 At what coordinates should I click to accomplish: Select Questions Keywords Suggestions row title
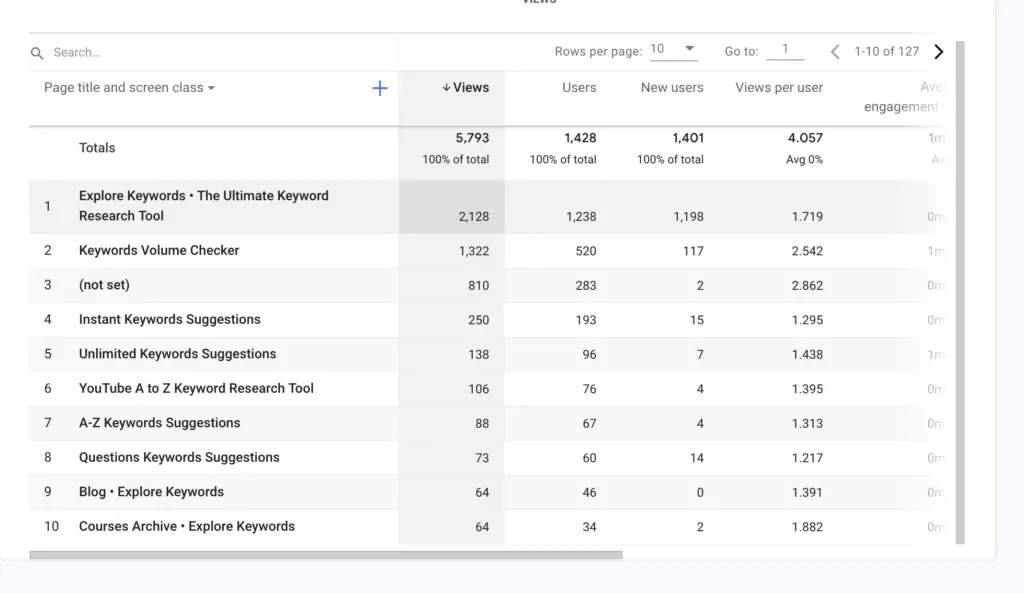pyautogui.click(x=179, y=457)
